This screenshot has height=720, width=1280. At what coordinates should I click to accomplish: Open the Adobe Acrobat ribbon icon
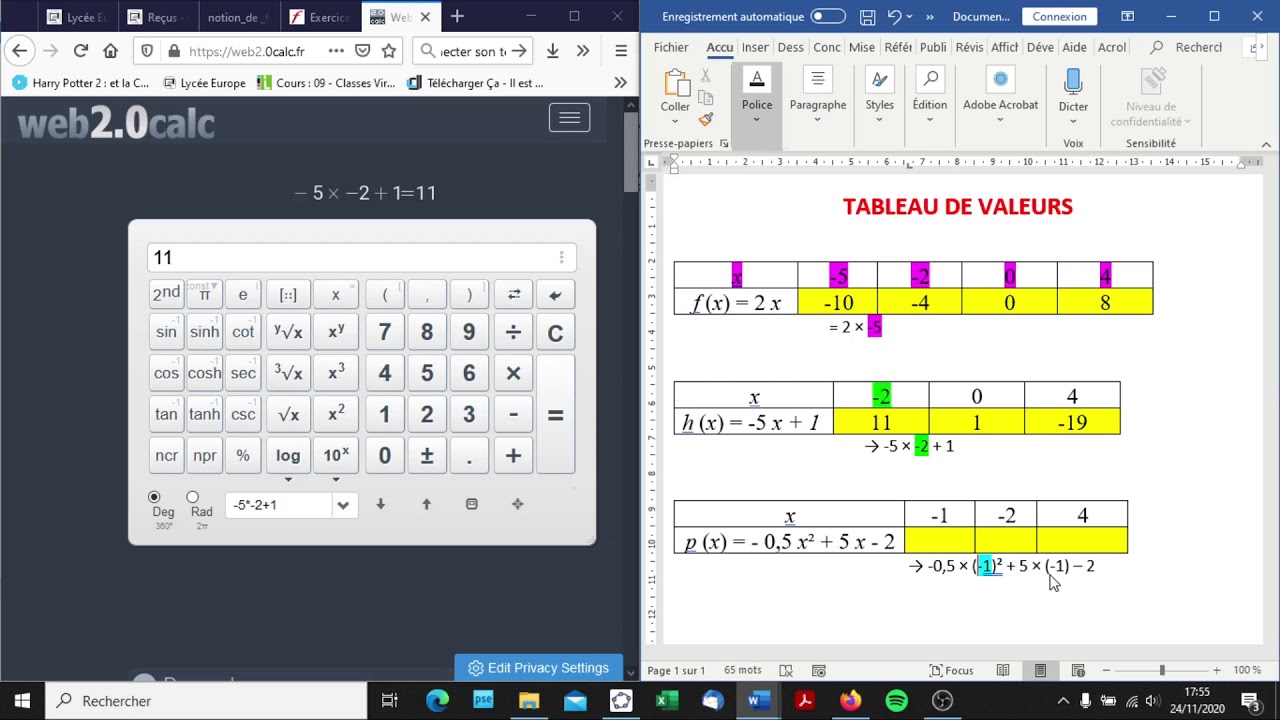1000,80
